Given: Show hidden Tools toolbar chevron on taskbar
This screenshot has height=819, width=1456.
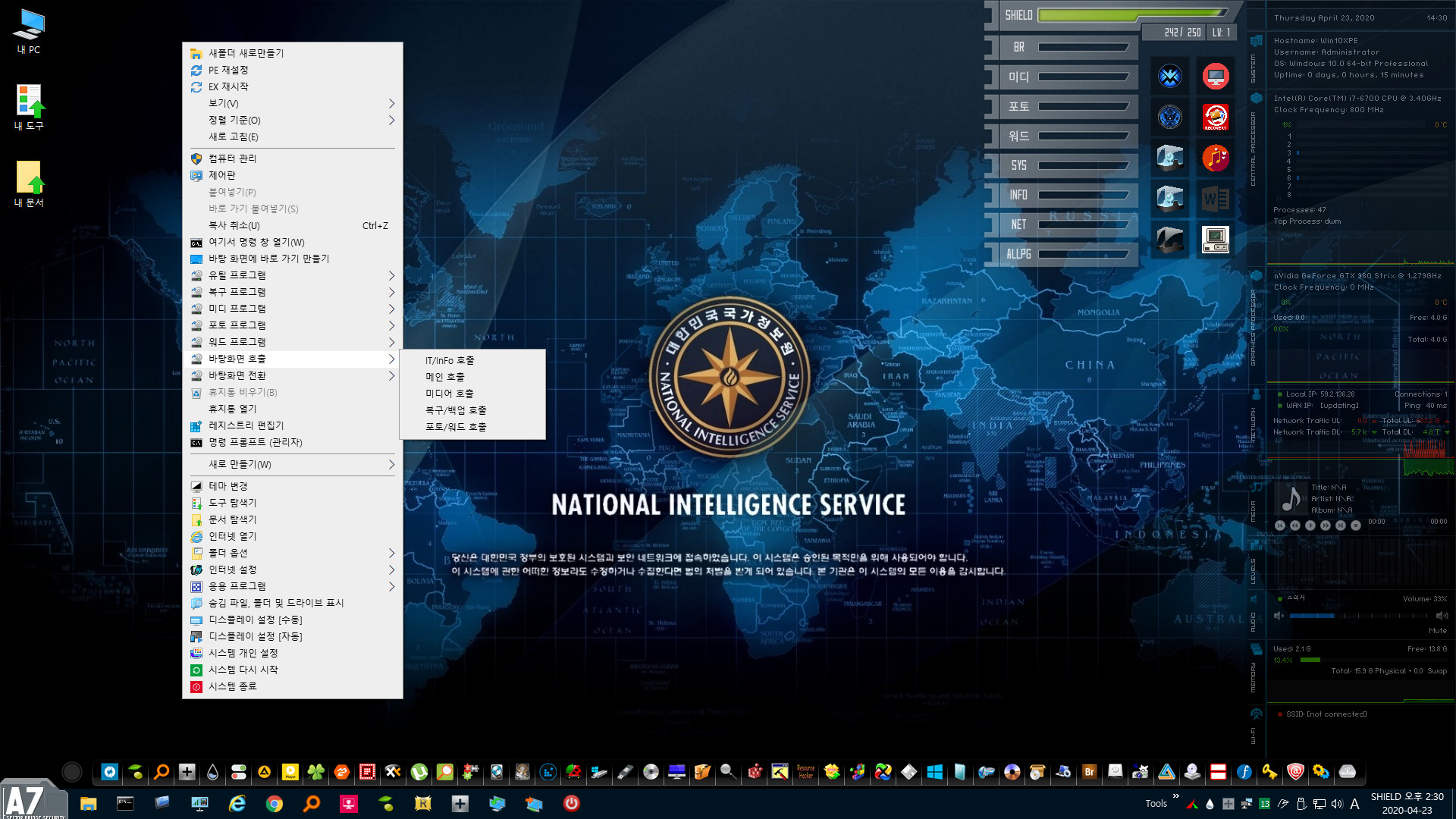Looking at the screenshot, I should tap(1176, 796).
